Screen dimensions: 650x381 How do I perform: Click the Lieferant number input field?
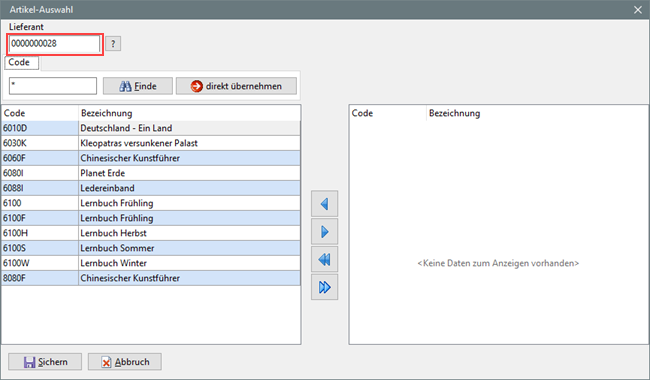pyautogui.click(x=54, y=44)
